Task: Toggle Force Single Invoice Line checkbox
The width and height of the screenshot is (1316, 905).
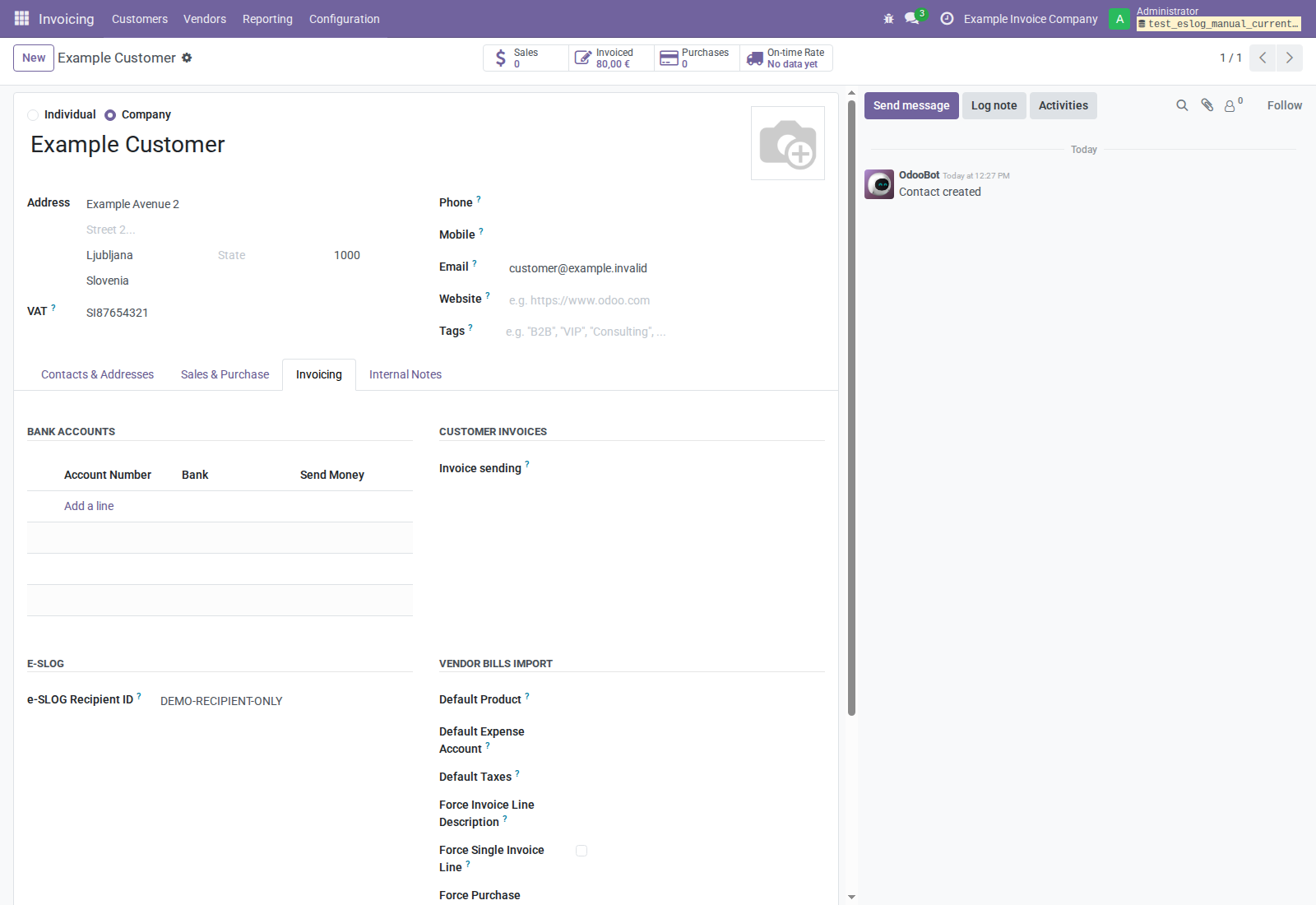Action: [x=582, y=851]
